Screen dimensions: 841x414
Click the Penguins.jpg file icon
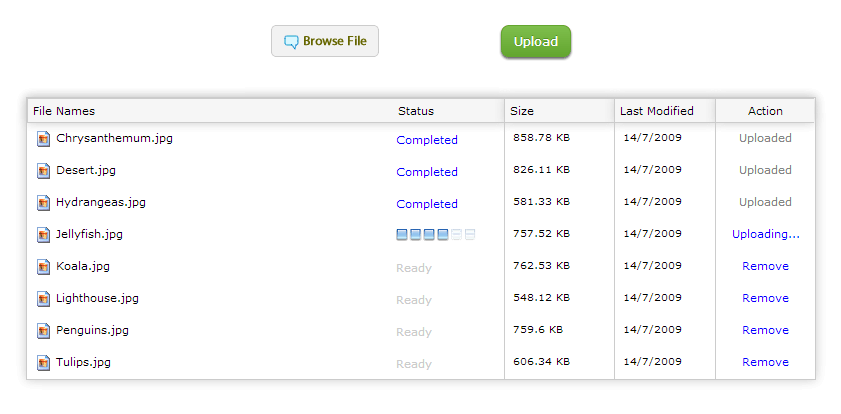(x=43, y=331)
